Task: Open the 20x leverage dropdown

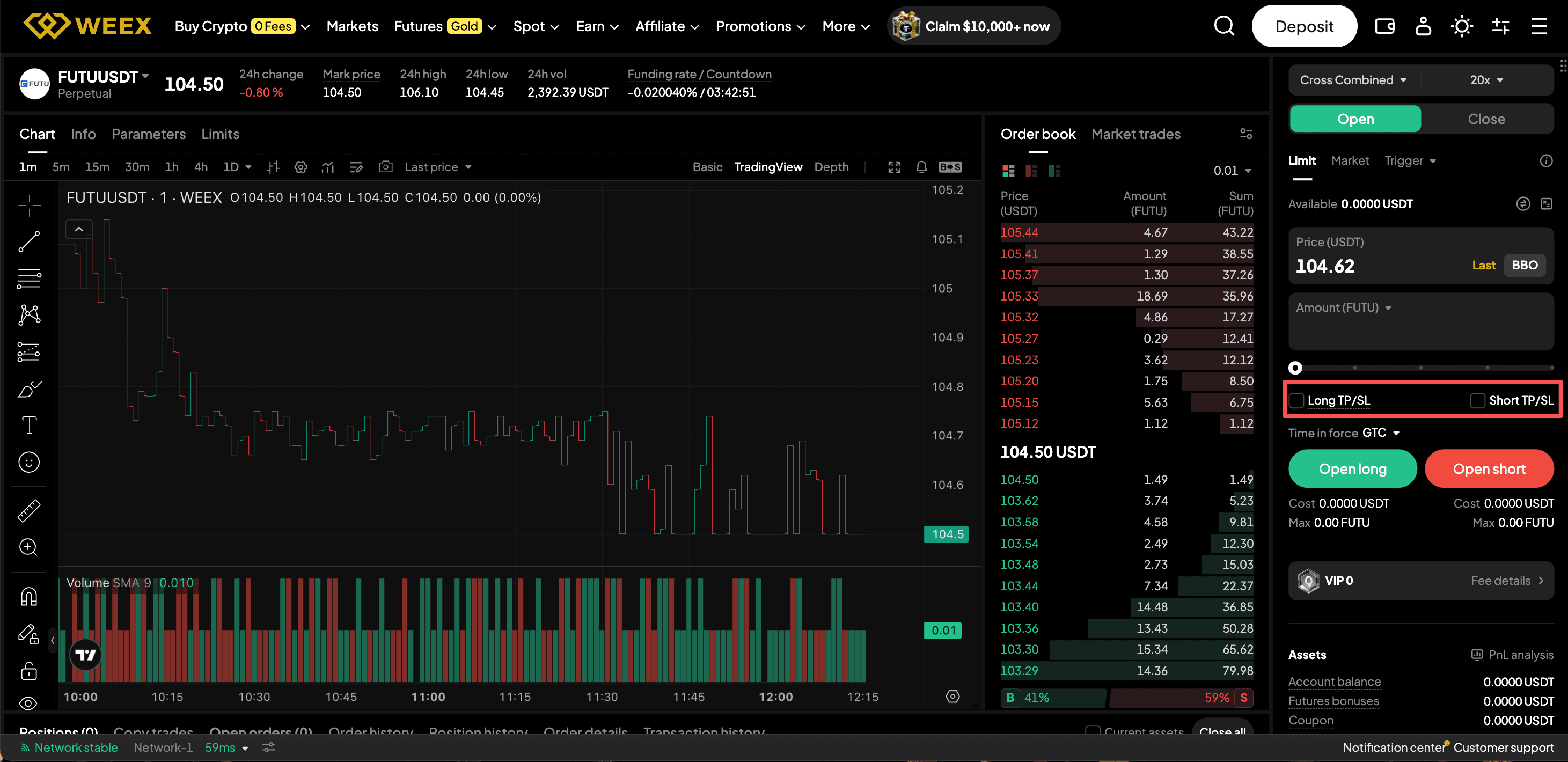Action: (x=1486, y=80)
